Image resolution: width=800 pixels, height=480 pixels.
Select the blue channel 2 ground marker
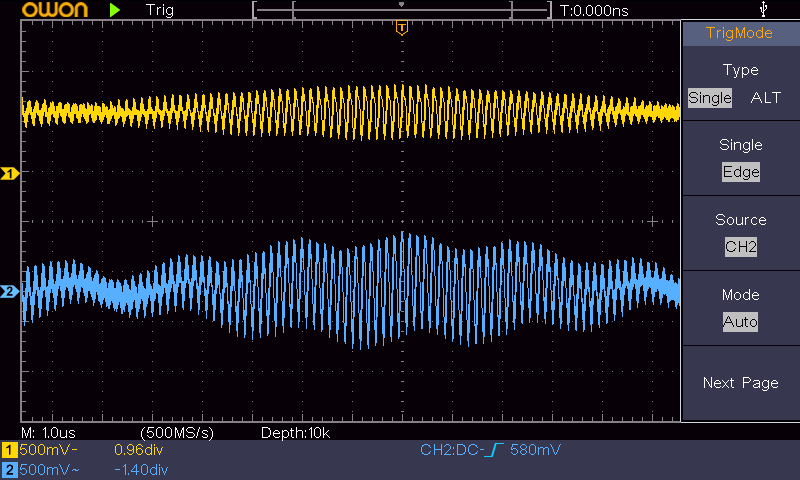(10, 292)
